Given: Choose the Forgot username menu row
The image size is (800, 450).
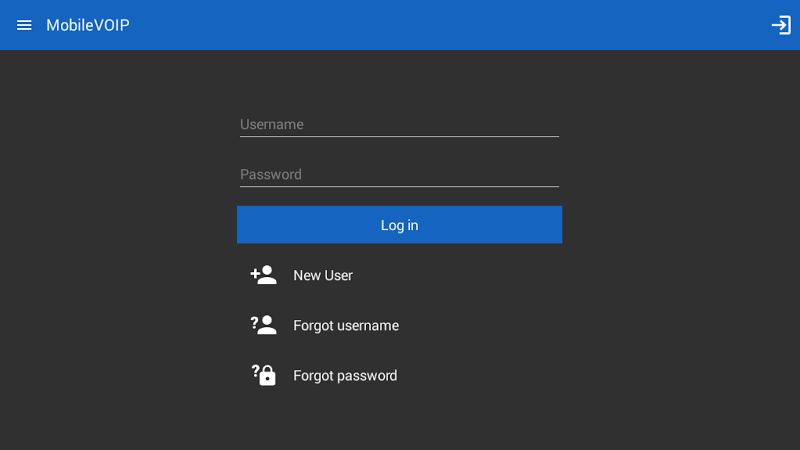Looking at the screenshot, I should coord(399,325).
